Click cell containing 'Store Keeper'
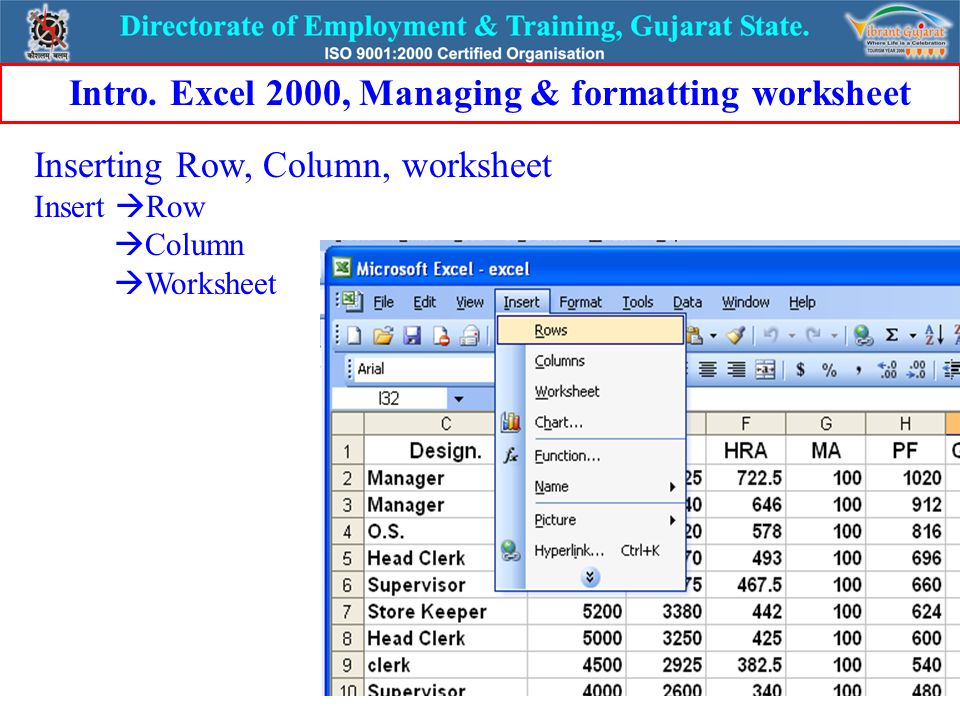 (445, 612)
